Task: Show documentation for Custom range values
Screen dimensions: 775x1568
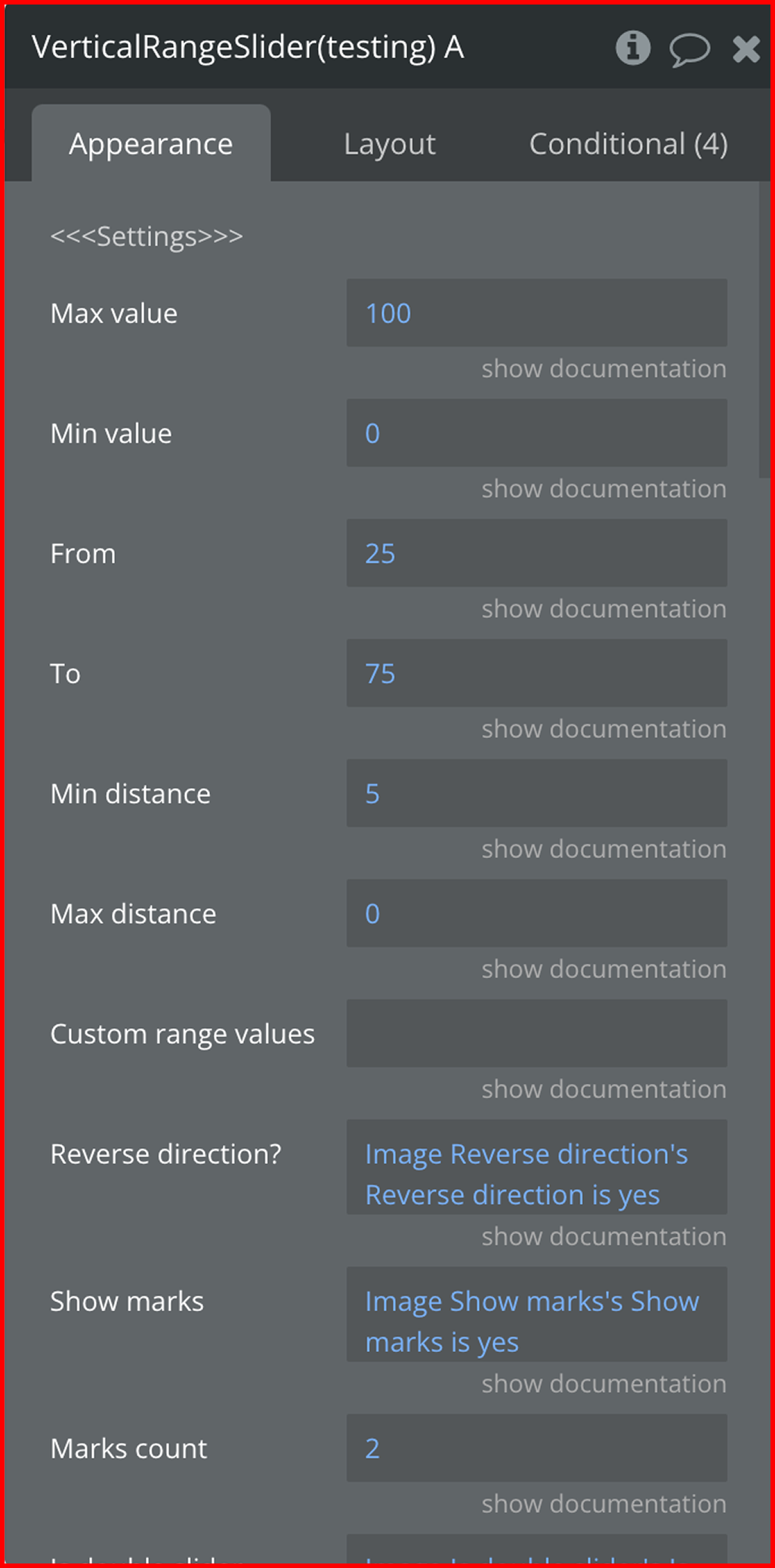Action: pyautogui.click(x=604, y=1089)
